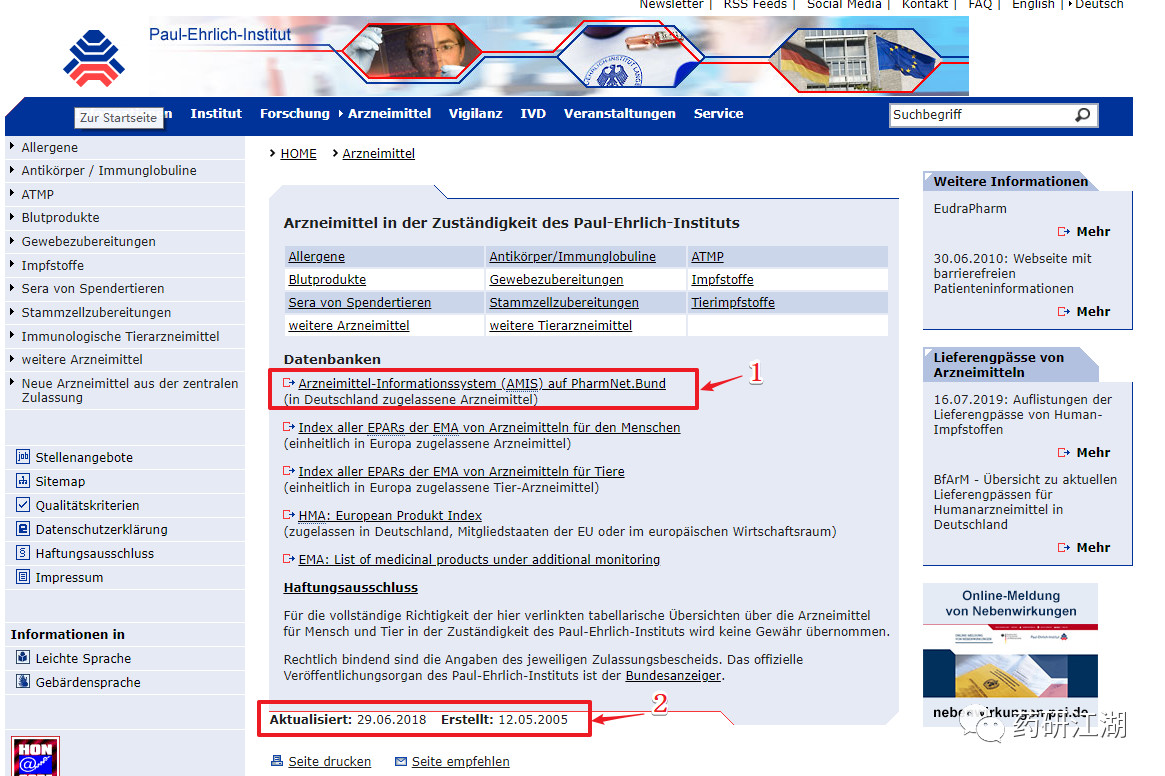Screen dimensions: 1165x776
Task: Click the HON code badge
Action: pyautogui.click(x=36, y=757)
